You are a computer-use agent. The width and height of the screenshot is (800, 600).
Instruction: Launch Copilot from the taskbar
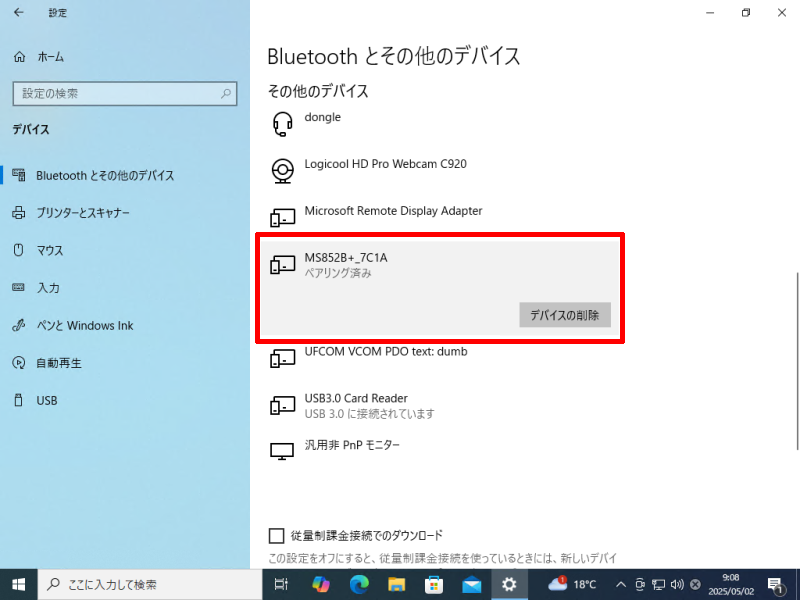pyautogui.click(x=321, y=585)
